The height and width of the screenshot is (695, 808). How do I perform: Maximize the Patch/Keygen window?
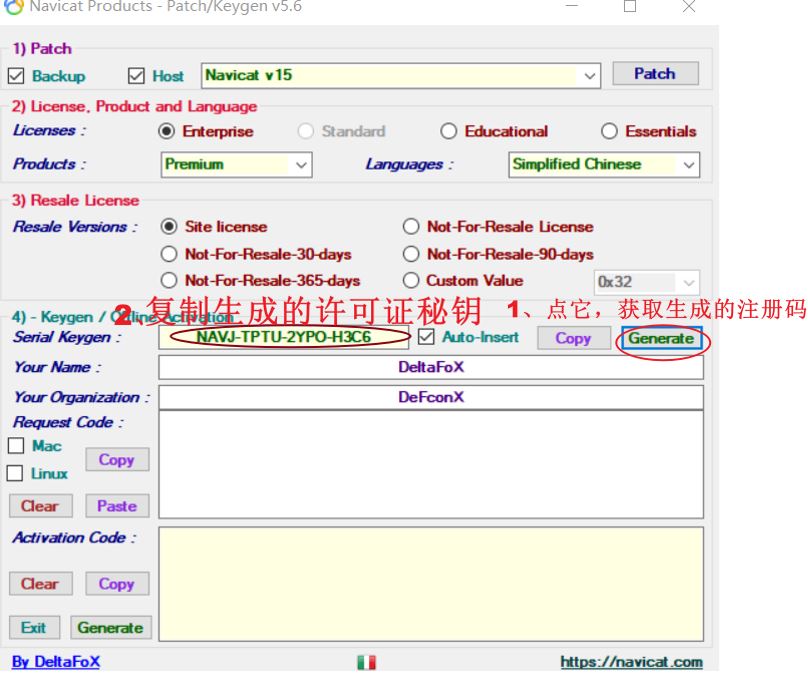point(630,6)
